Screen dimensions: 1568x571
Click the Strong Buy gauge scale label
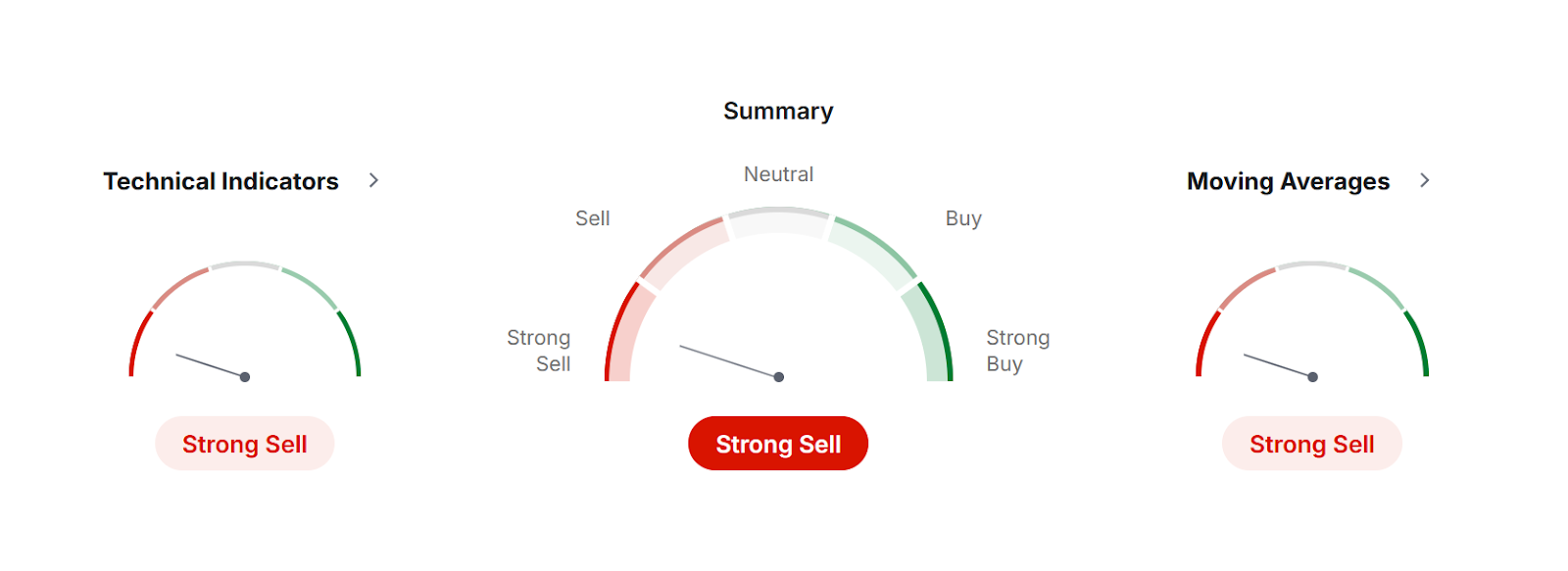click(1017, 351)
